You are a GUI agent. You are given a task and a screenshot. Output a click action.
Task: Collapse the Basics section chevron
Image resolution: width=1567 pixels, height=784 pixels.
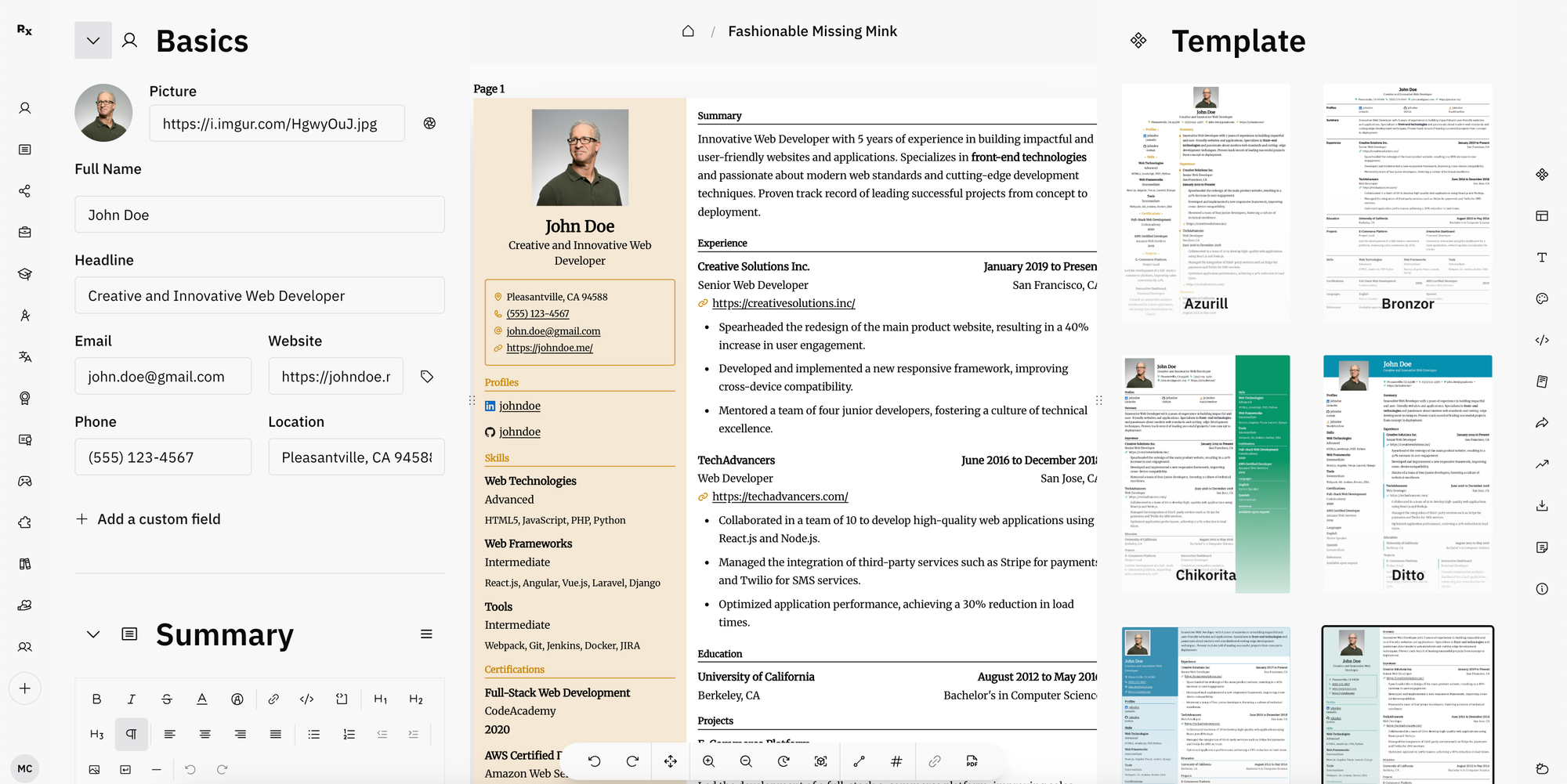(93, 41)
